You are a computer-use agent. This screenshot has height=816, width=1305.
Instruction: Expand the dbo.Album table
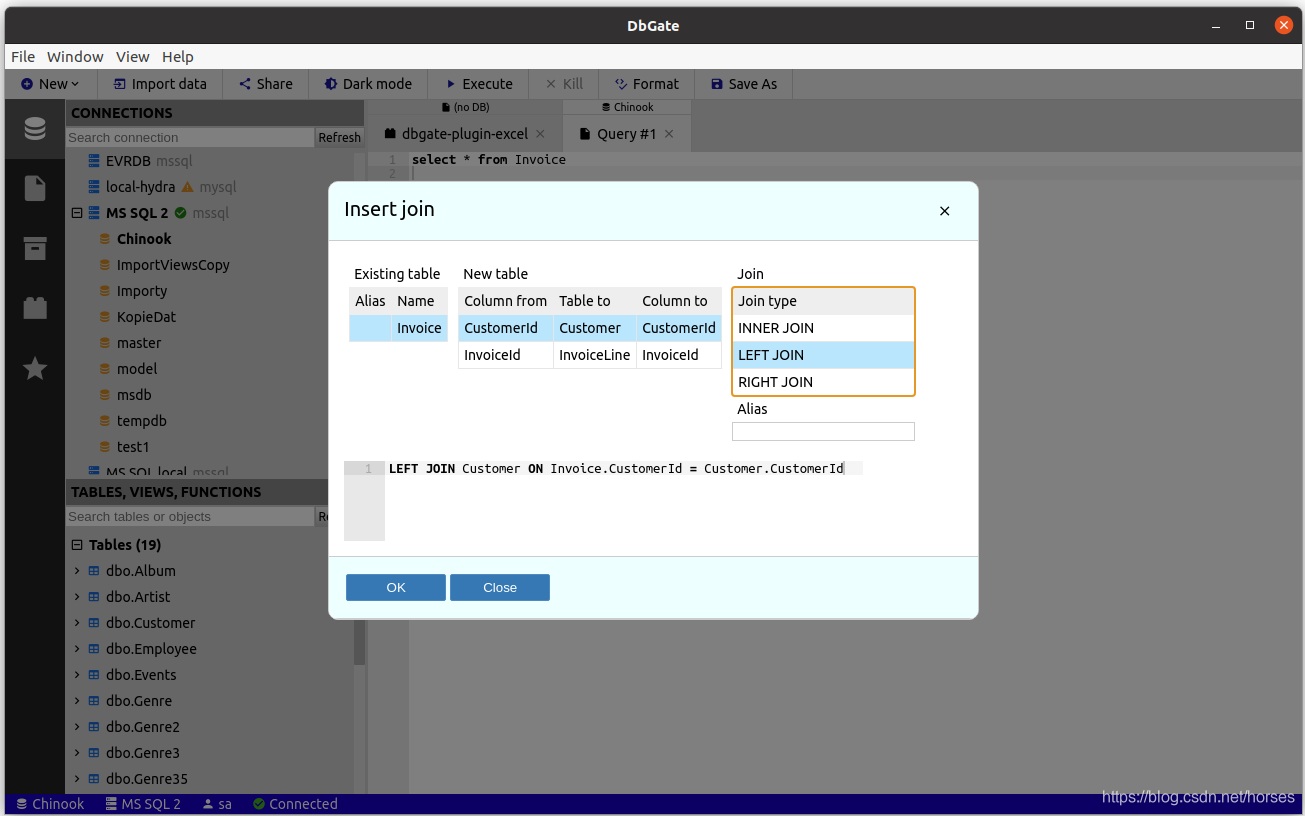(77, 571)
